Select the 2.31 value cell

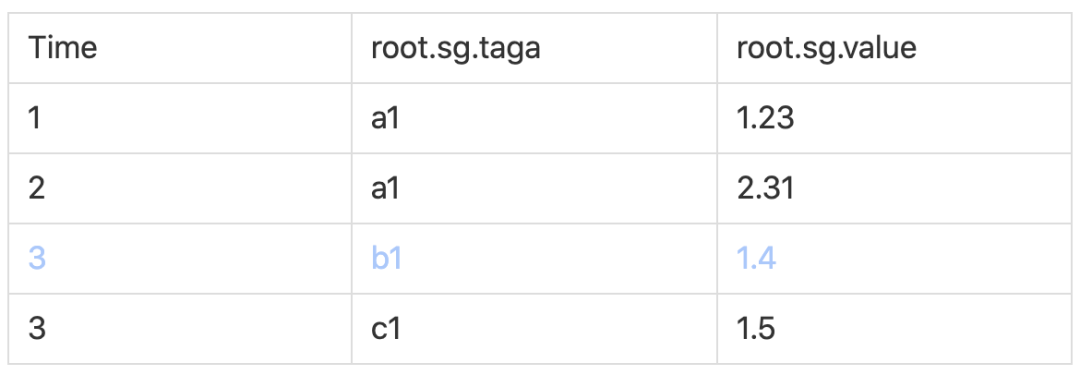pos(894,188)
